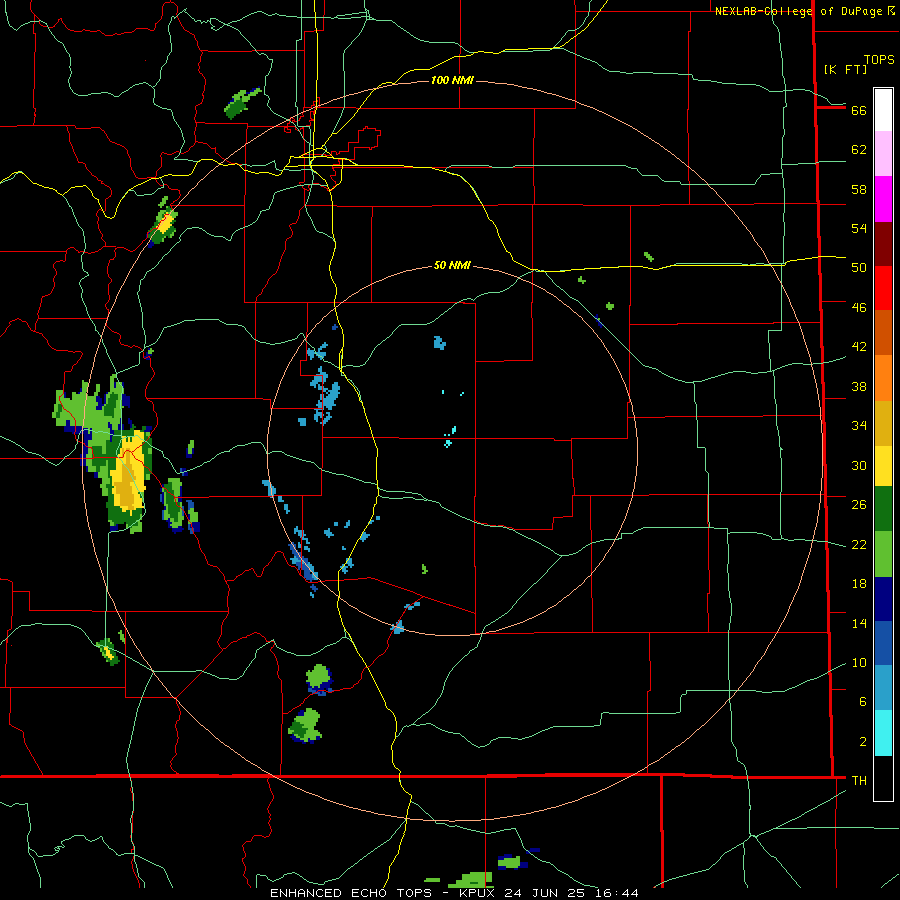The height and width of the screenshot is (900, 900).
Task: Click the "58" legend value
Action: (859, 189)
